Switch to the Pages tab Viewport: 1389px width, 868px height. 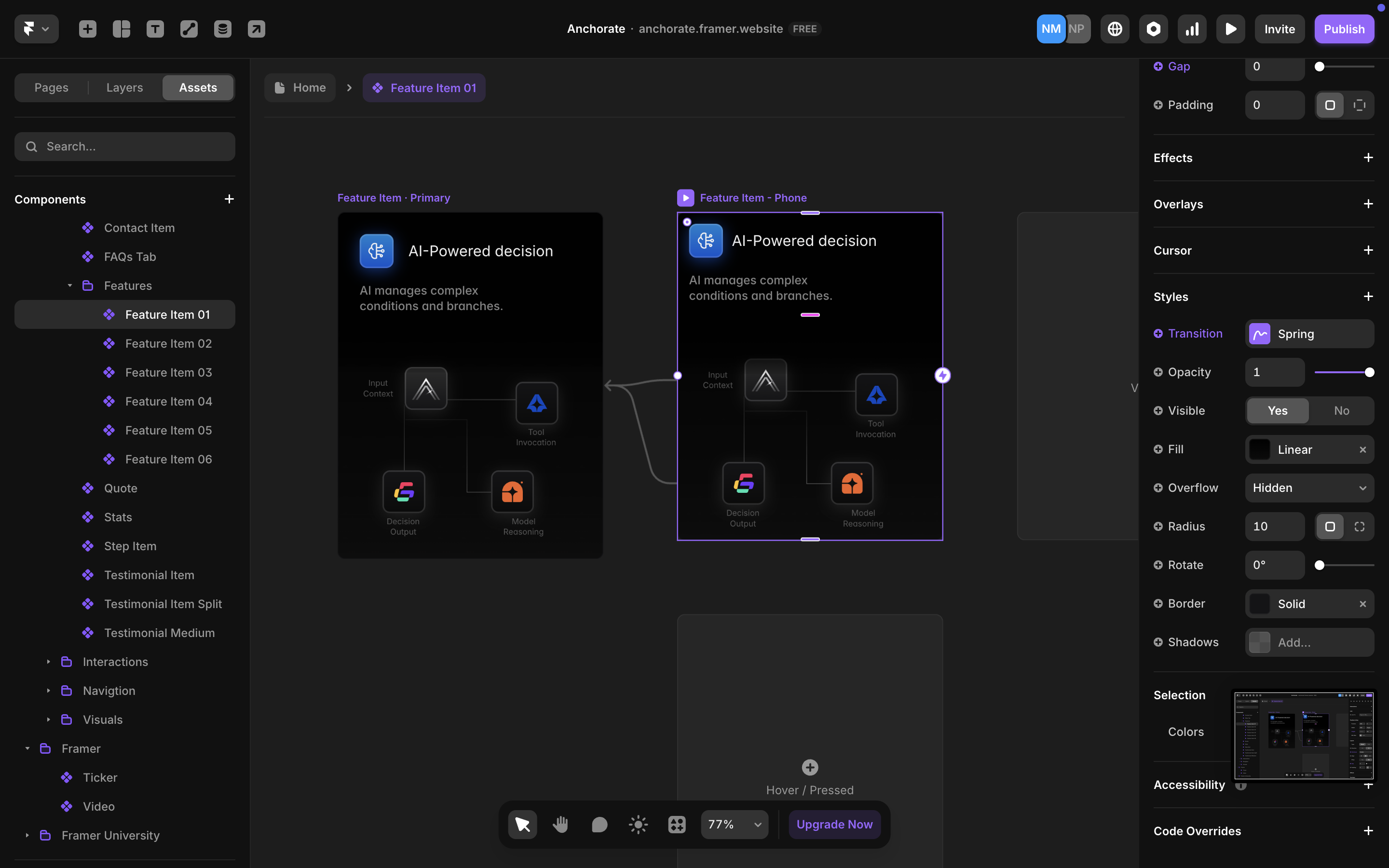(51, 87)
